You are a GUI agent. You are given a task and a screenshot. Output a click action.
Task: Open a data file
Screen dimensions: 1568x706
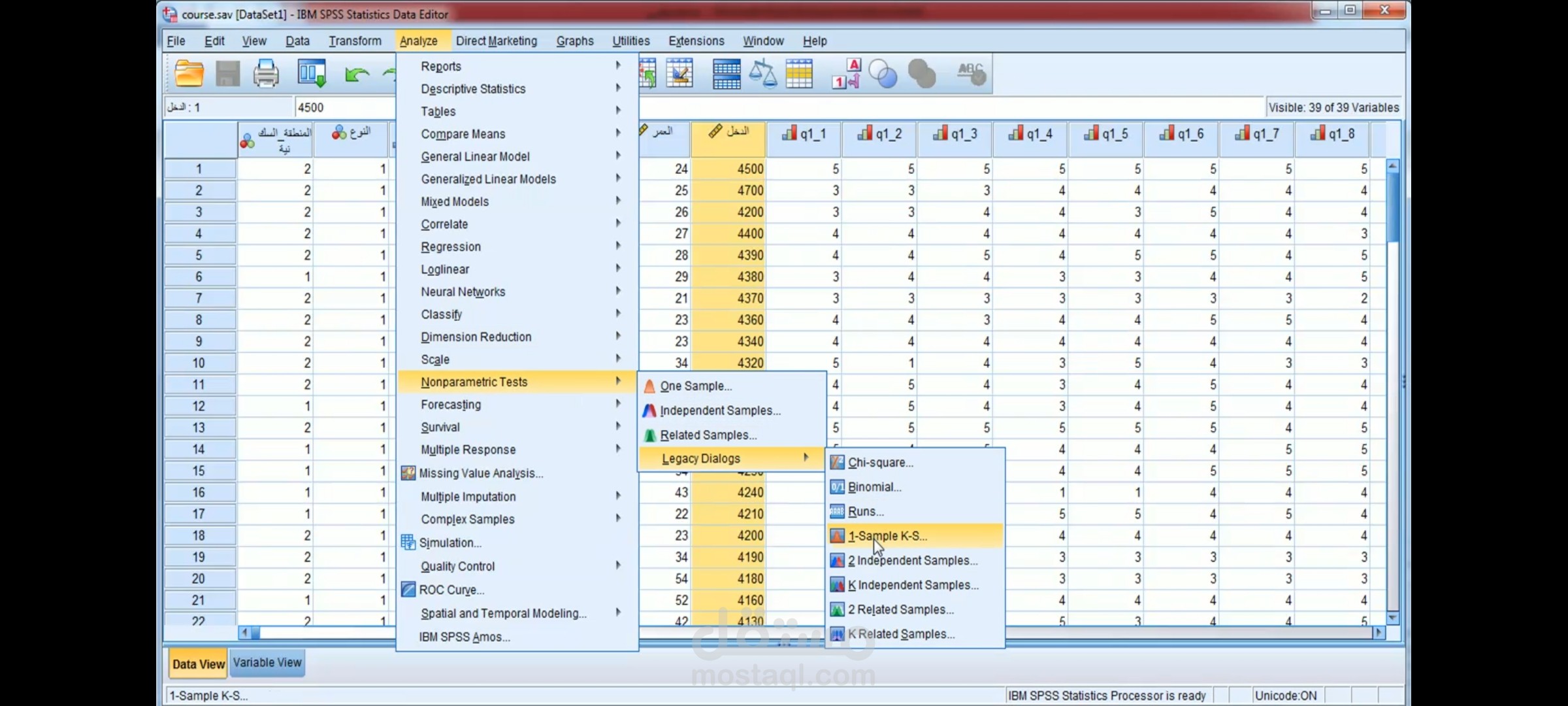(x=188, y=73)
